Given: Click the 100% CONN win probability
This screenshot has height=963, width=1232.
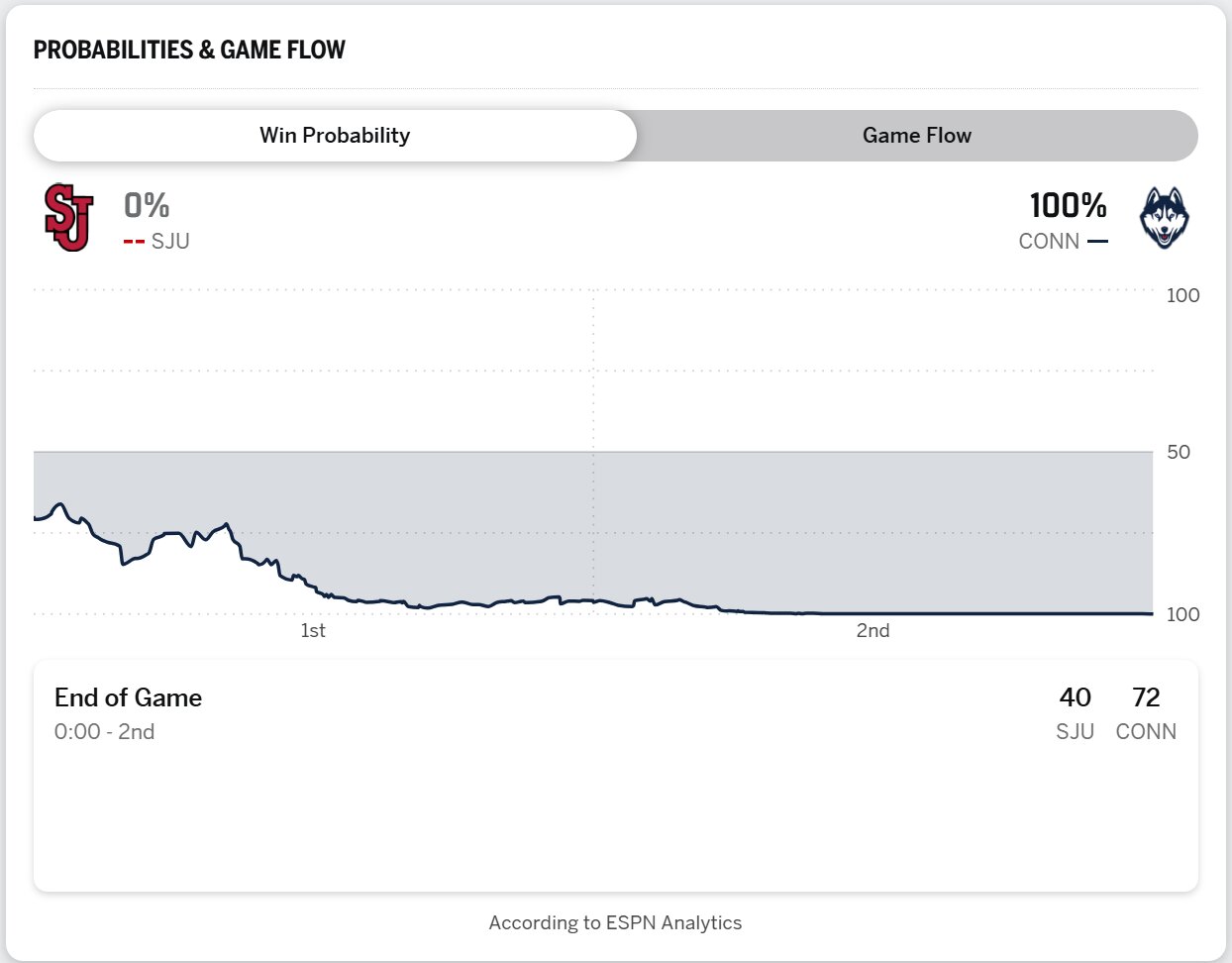Looking at the screenshot, I should point(1068,206).
